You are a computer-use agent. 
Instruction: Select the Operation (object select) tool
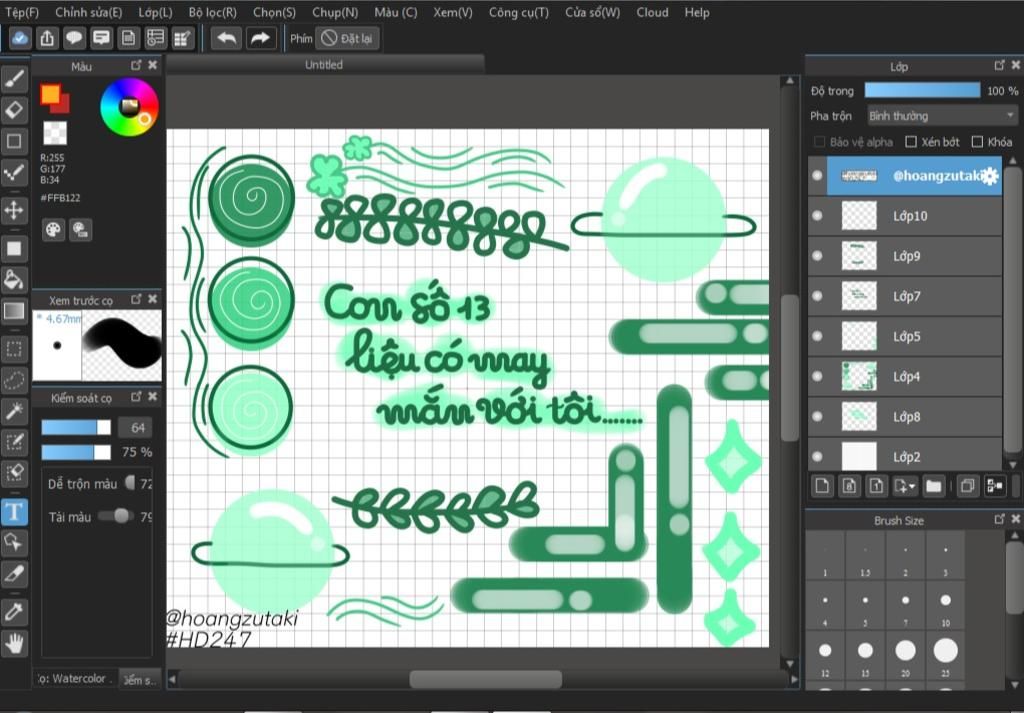[14, 543]
